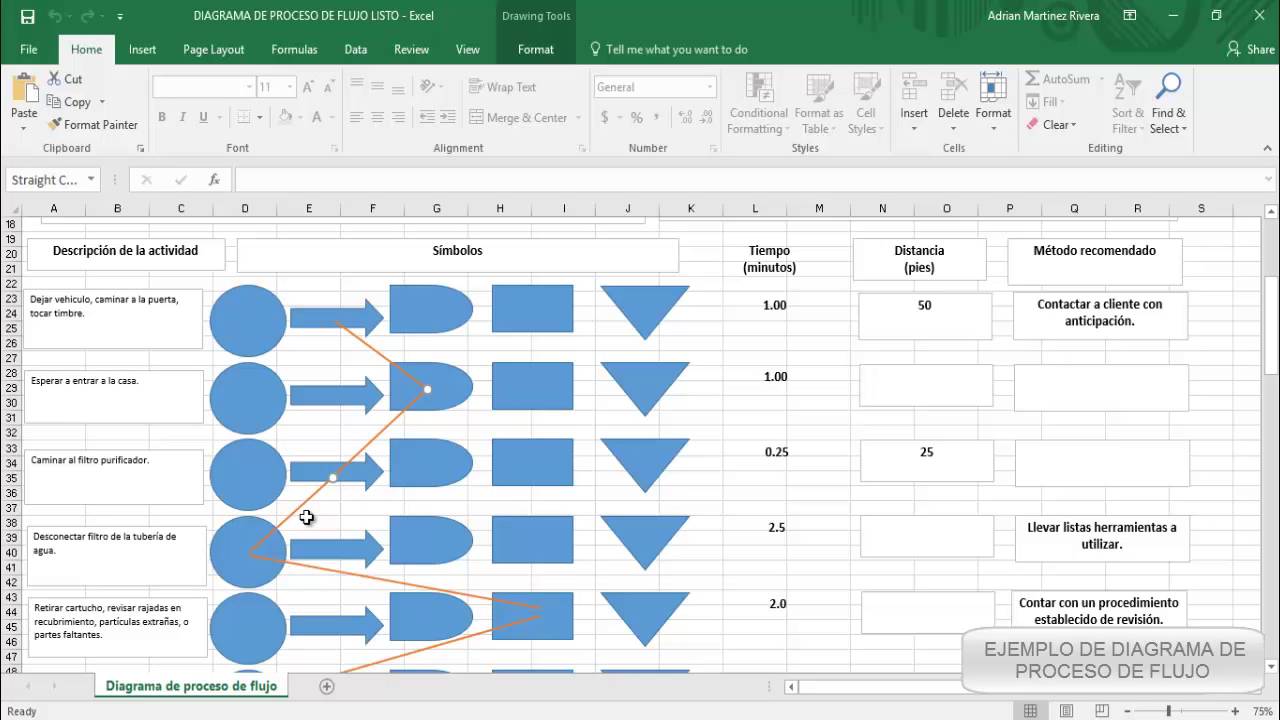The height and width of the screenshot is (720, 1280).
Task: Click the Undo arrow in quick access toolbar
Action: [x=56, y=16]
